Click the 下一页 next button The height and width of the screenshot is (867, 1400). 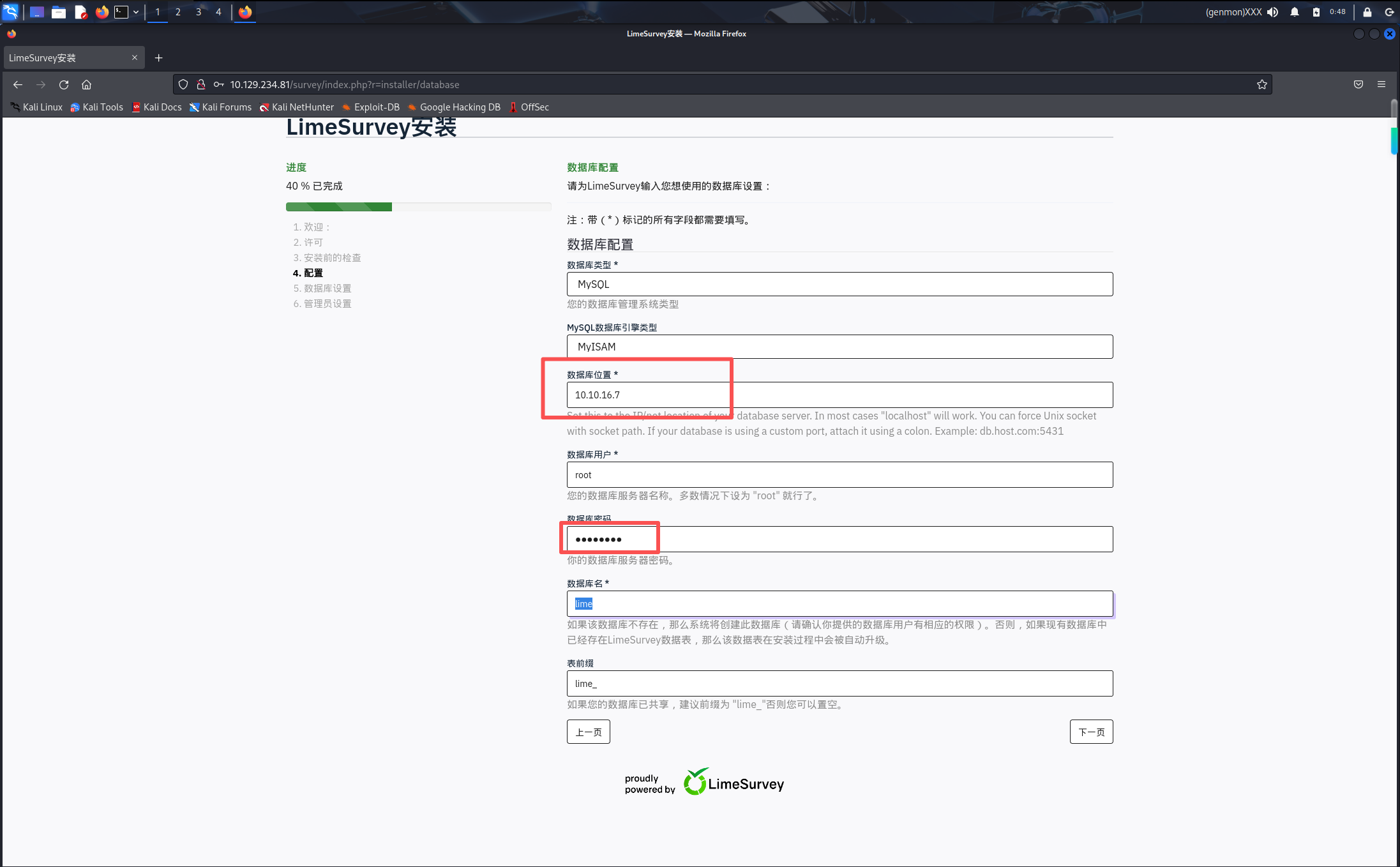point(1090,732)
